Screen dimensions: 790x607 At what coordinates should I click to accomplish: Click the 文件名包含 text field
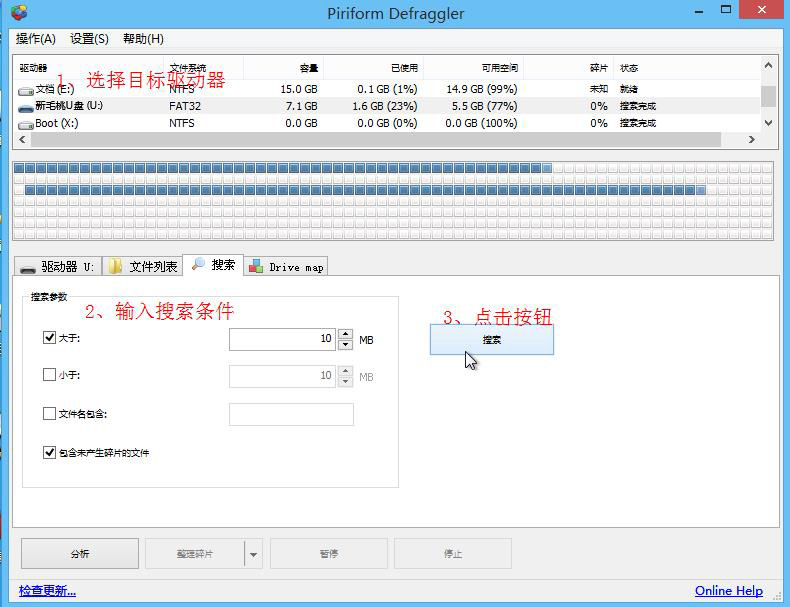click(x=291, y=414)
